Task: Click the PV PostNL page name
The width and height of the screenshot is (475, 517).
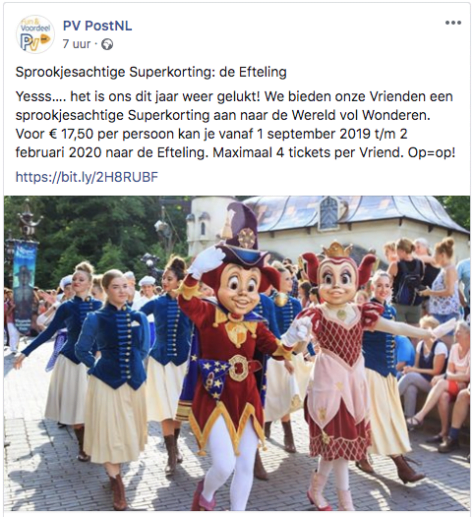Action: click(x=97, y=26)
